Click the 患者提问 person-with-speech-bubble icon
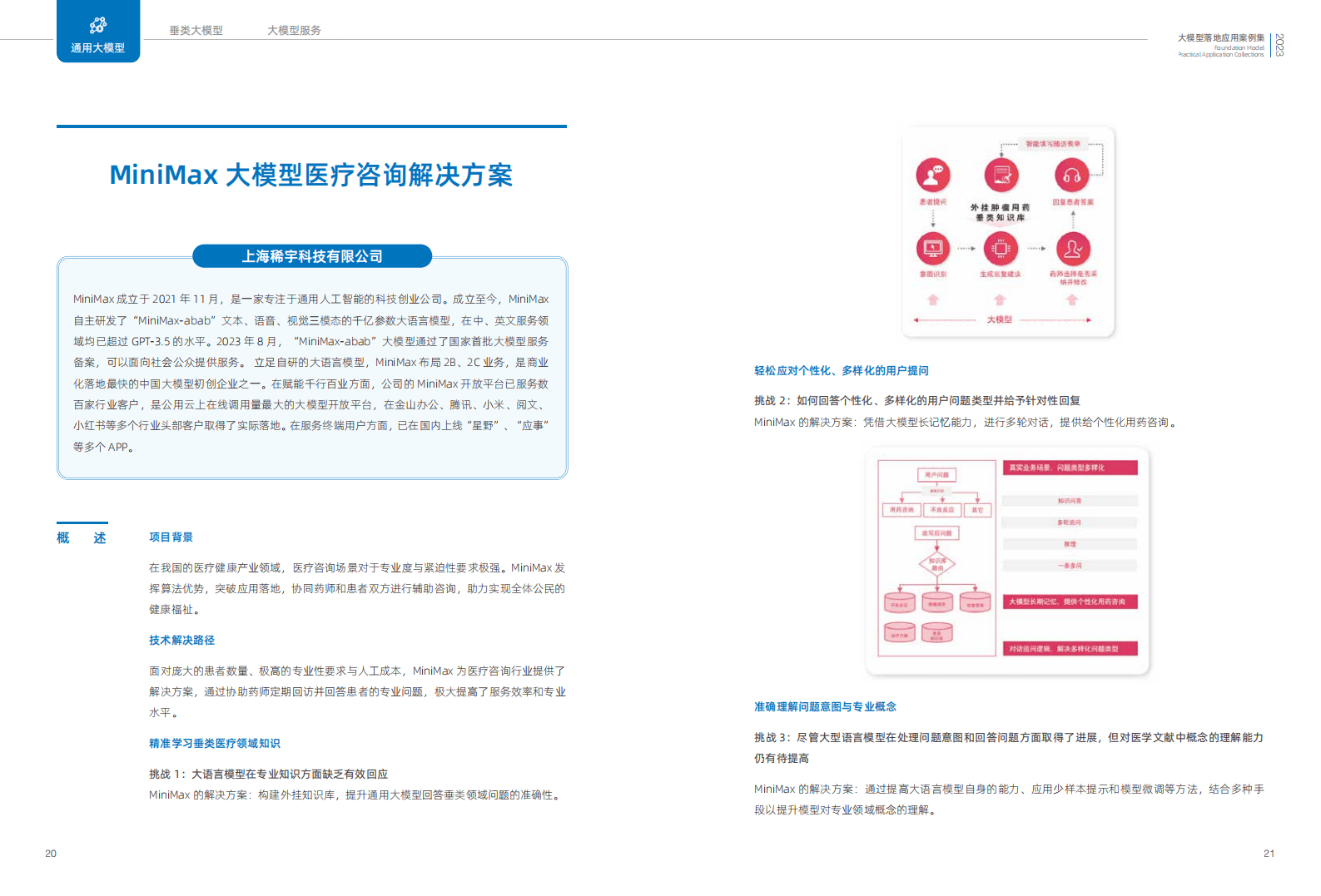1321x896 pixels. [x=933, y=175]
